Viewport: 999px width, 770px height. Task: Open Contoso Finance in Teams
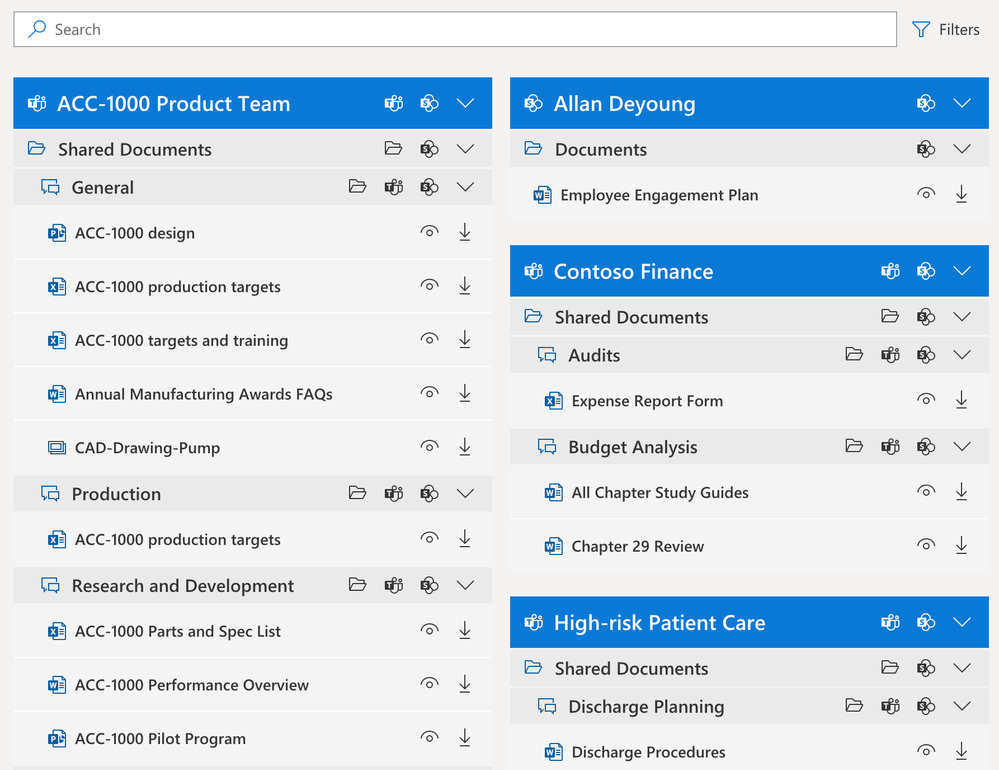click(890, 271)
